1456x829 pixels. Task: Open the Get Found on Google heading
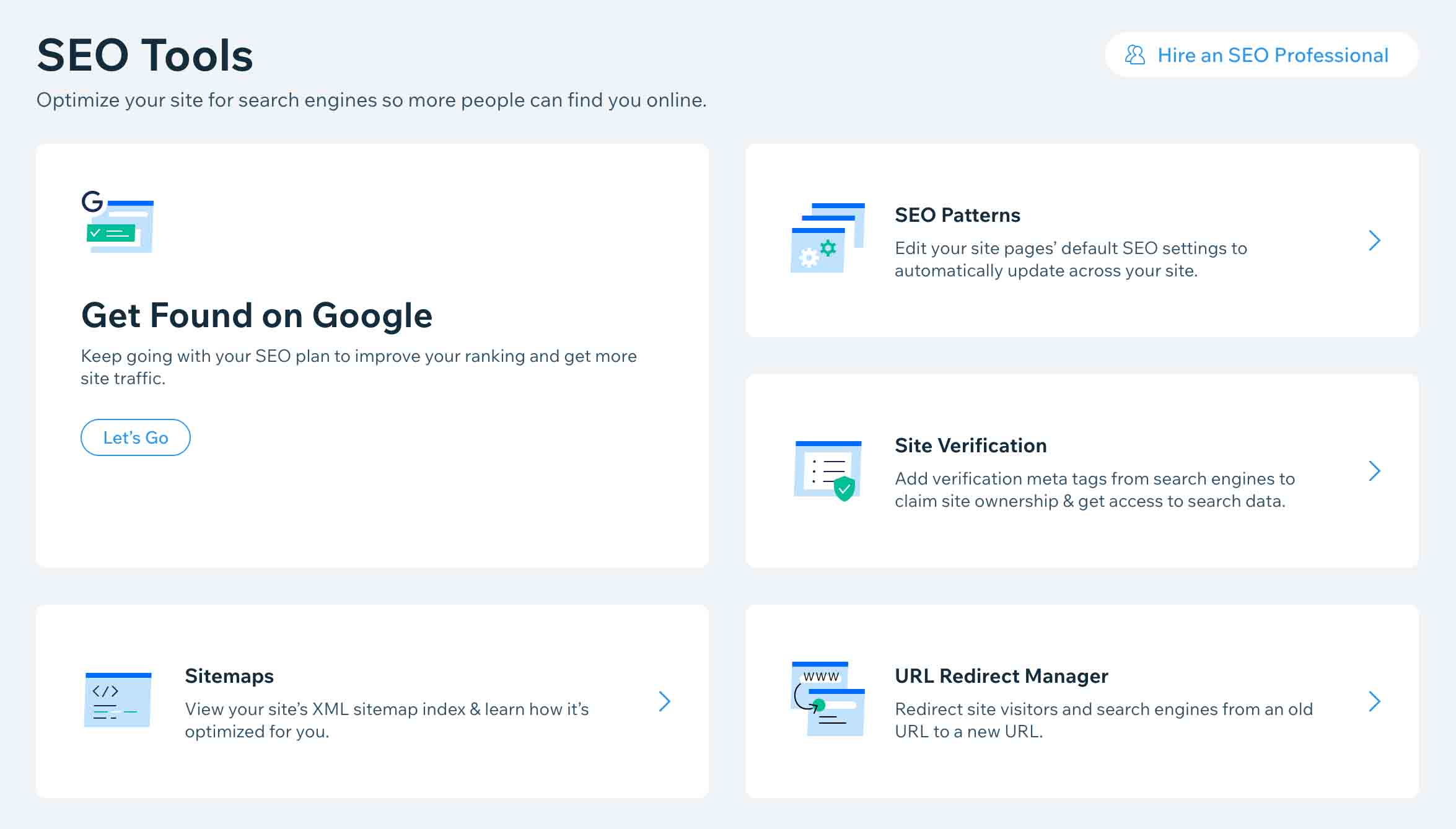click(257, 315)
